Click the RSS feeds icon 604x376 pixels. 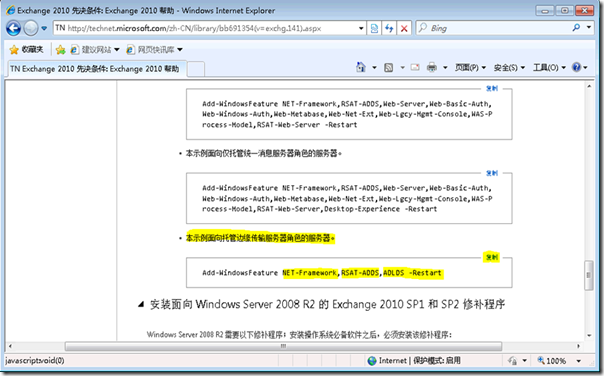coord(389,68)
